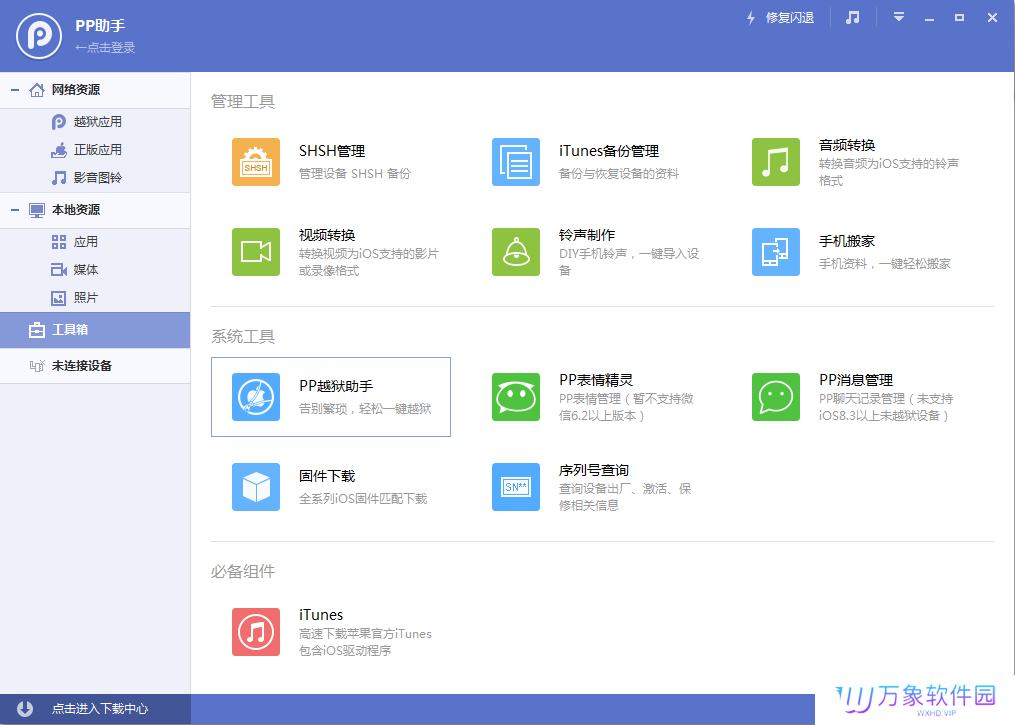Collapse the 网络资源 section
Image resolution: width=1015 pixels, height=725 pixels.
15,90
